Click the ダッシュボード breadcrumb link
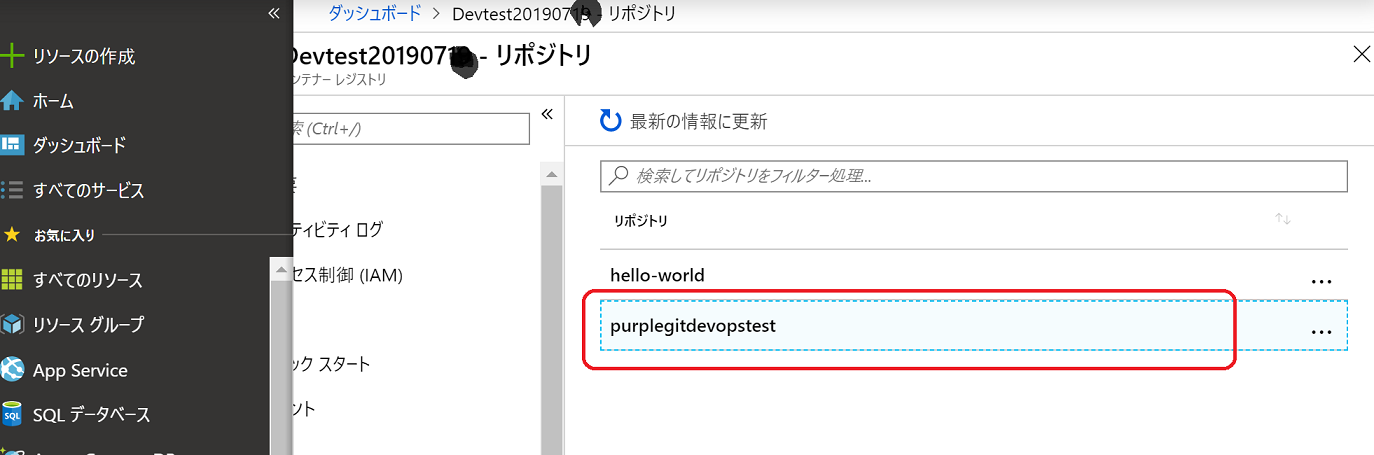This screenshot has height=455, width=1374. (374, 14)
